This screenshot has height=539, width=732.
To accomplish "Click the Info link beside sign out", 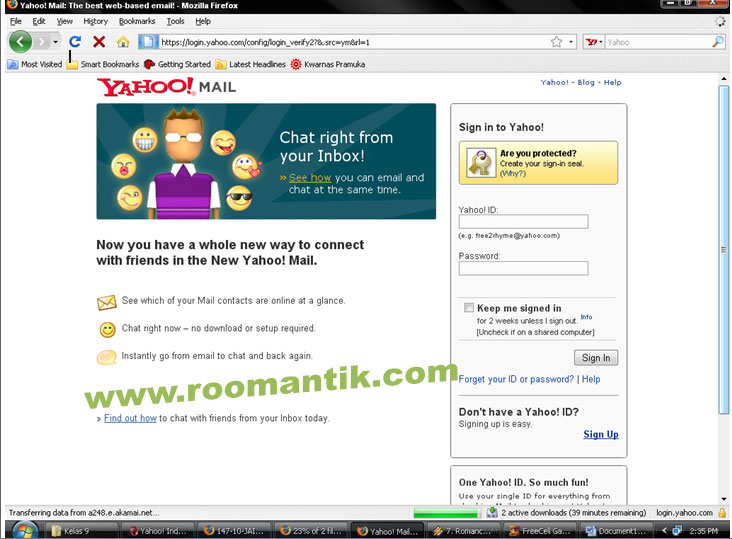I will [x=586, y=317].
